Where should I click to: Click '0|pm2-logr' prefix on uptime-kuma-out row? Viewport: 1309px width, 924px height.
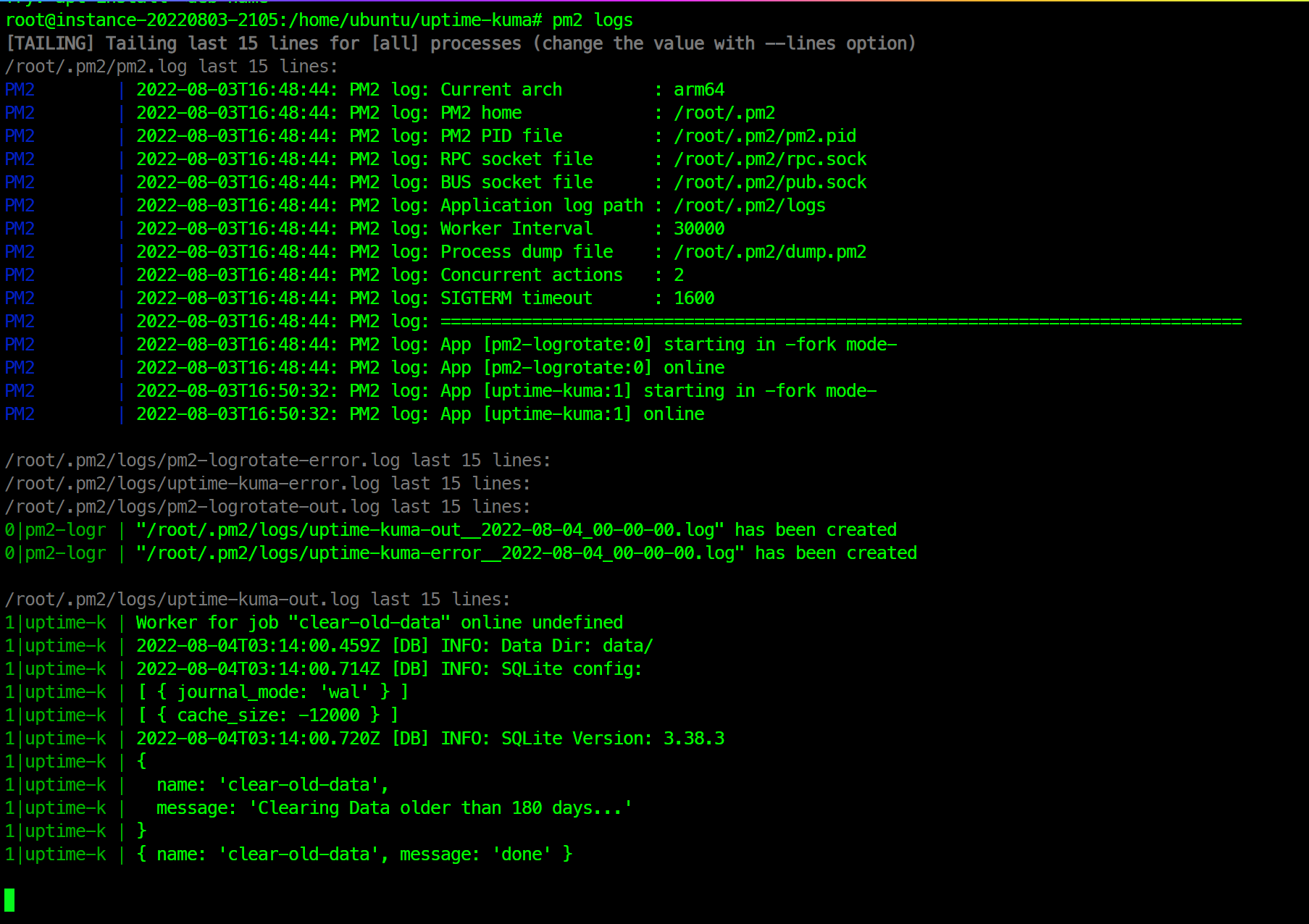[x=55, y=530]
